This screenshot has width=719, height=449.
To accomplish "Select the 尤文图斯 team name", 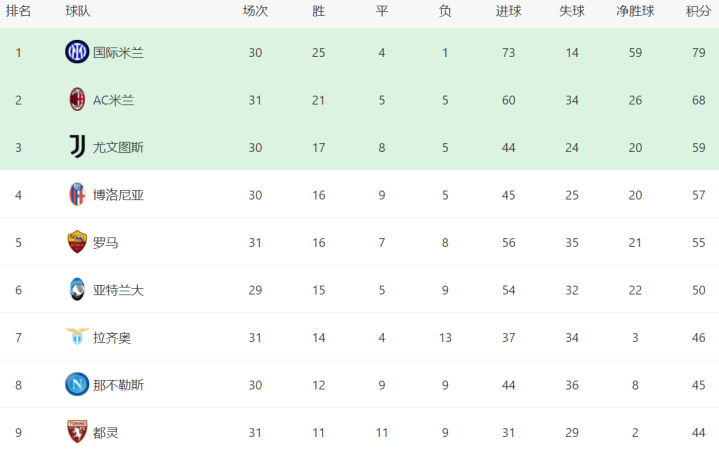I will (118, 147).
